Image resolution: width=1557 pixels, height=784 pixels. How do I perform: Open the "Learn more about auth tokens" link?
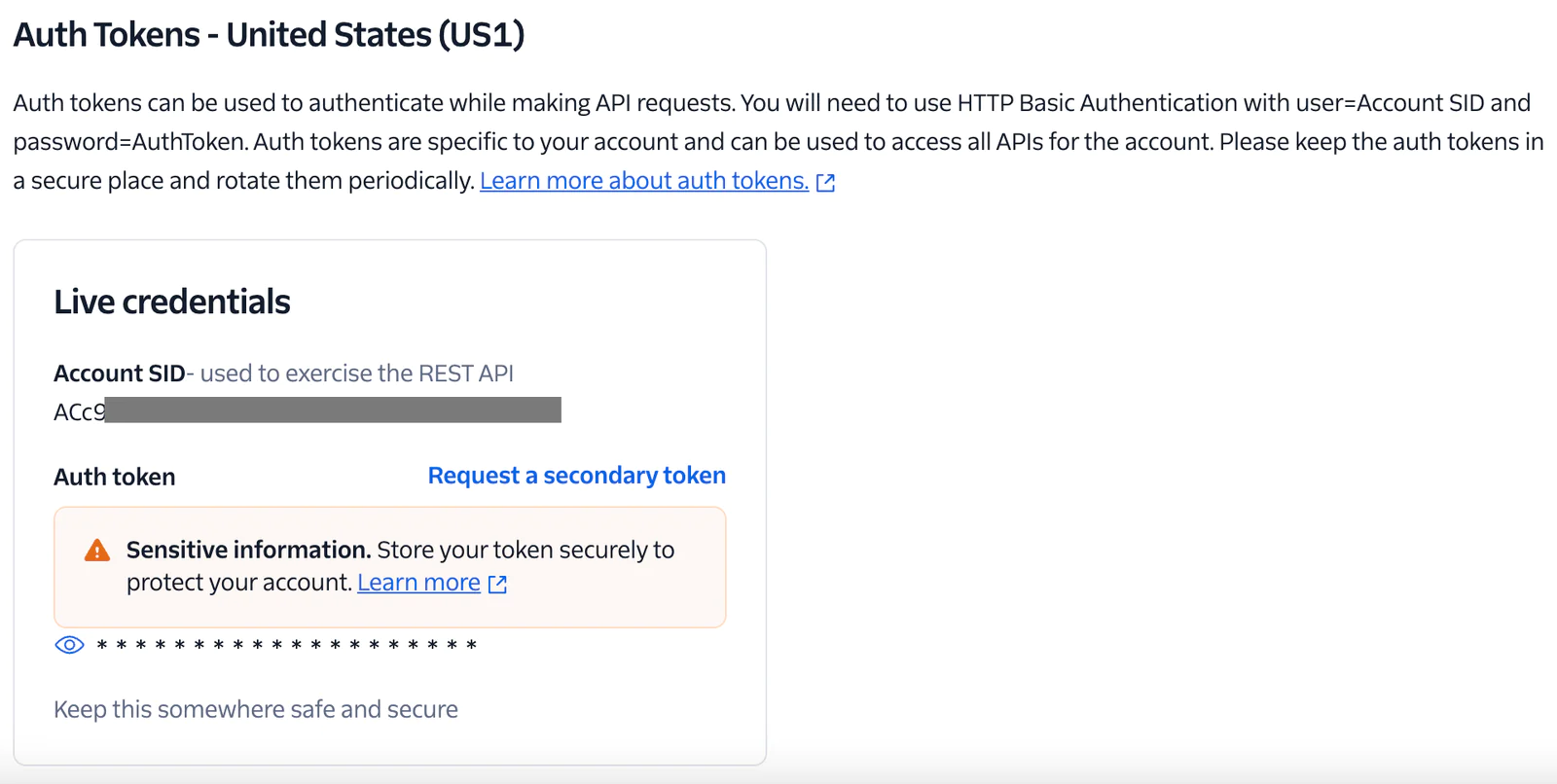pyautogui.click(x=643, y=181)
